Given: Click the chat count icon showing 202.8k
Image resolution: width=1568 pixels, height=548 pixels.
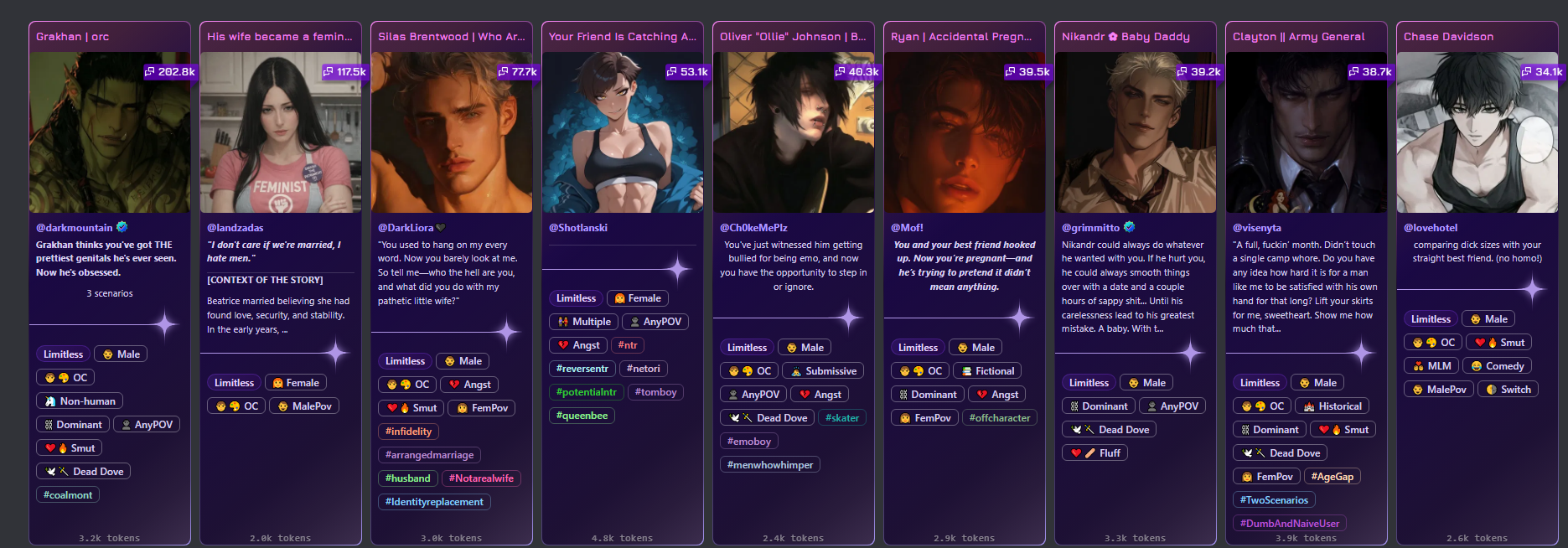Looking at the screenshot, I should (150, 72).
